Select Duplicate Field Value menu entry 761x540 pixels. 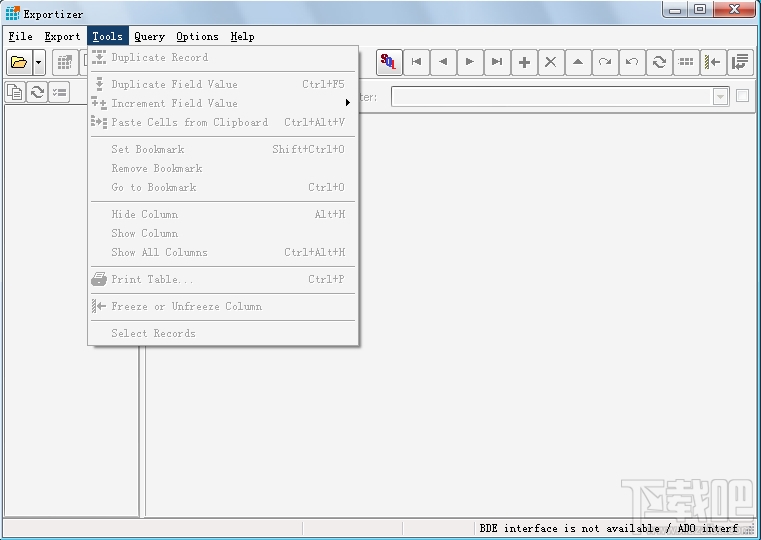(223, 84)
